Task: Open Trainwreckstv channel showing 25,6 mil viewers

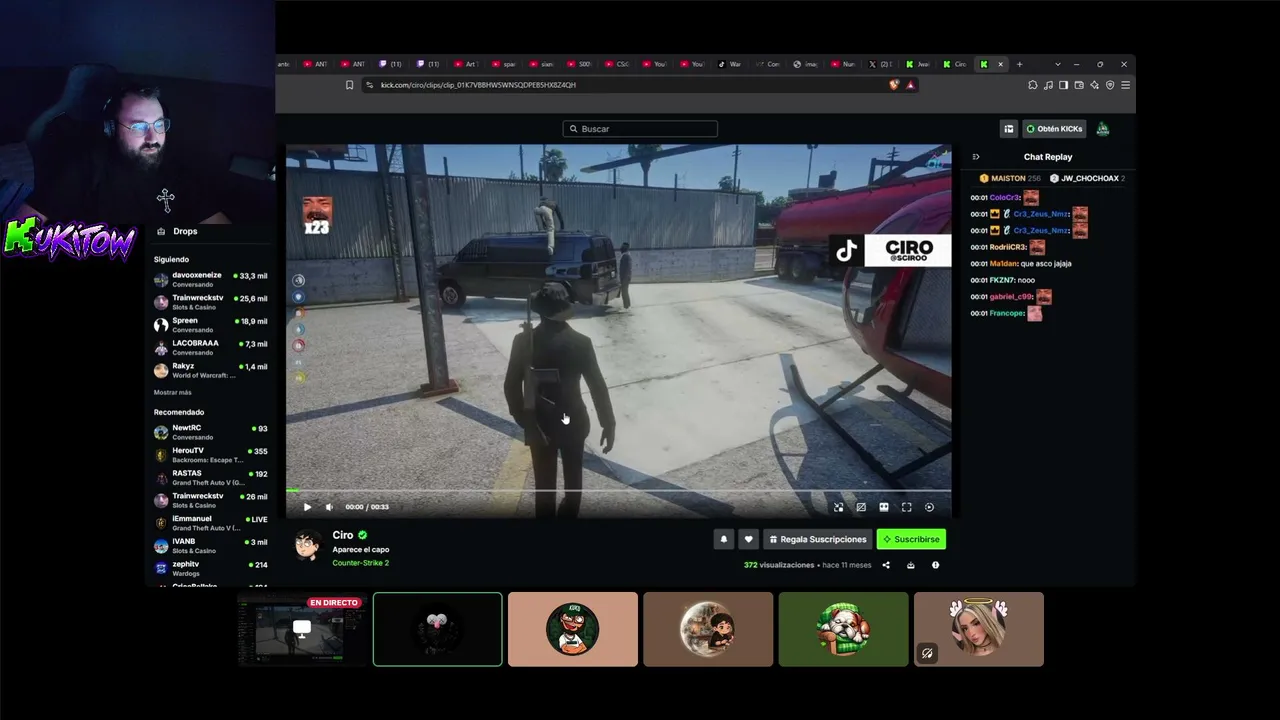Action: 210,302
